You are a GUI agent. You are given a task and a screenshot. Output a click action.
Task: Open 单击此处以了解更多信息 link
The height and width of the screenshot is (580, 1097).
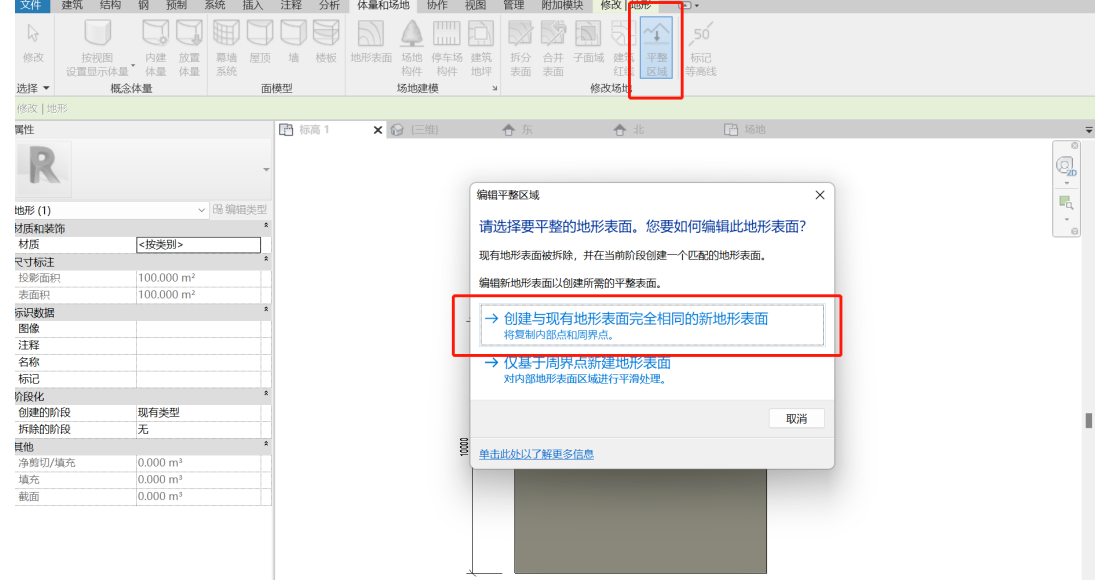tap(536, 454)
